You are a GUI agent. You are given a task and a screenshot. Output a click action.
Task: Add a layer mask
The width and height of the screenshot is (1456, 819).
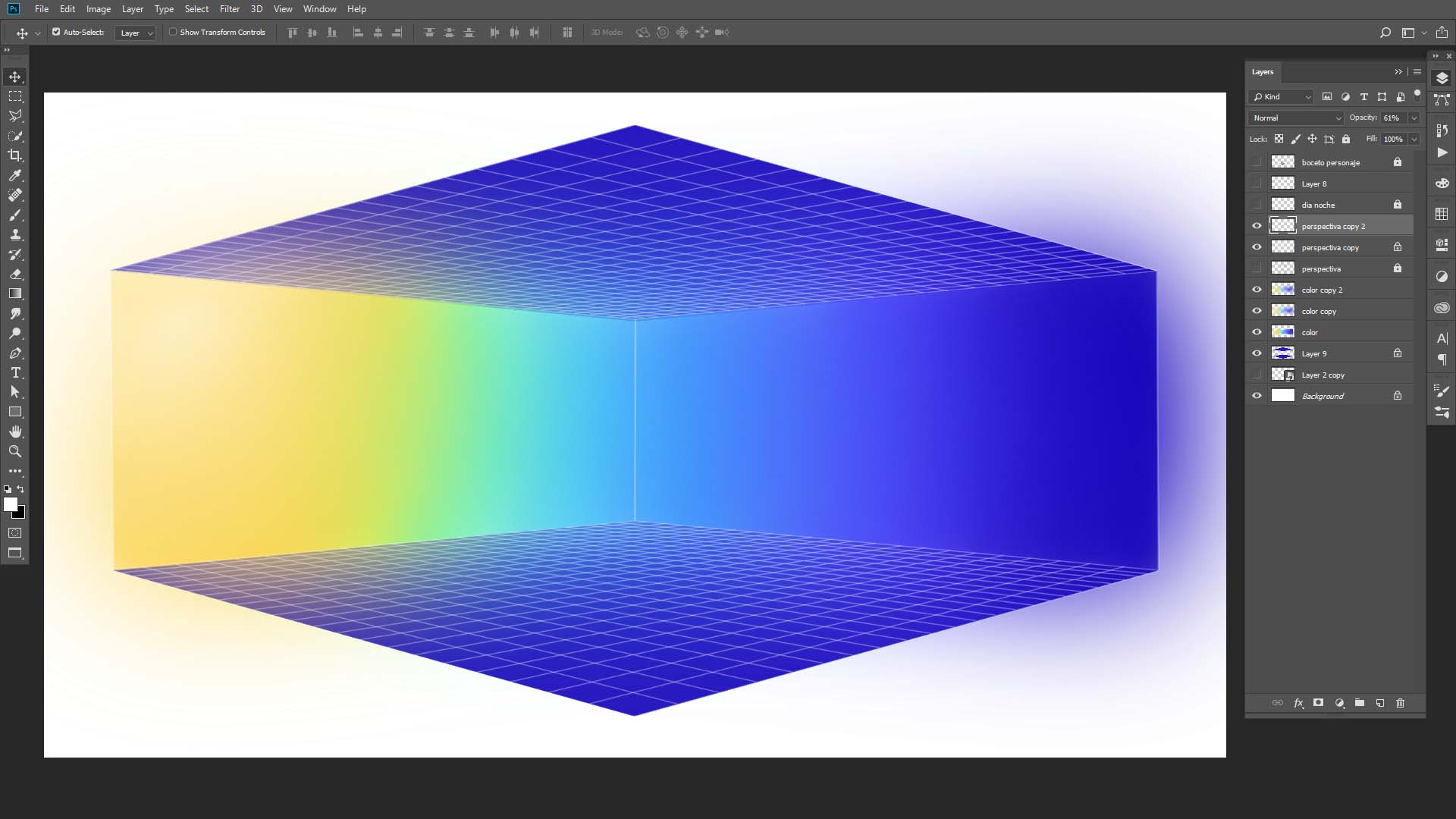(1319, 703)
